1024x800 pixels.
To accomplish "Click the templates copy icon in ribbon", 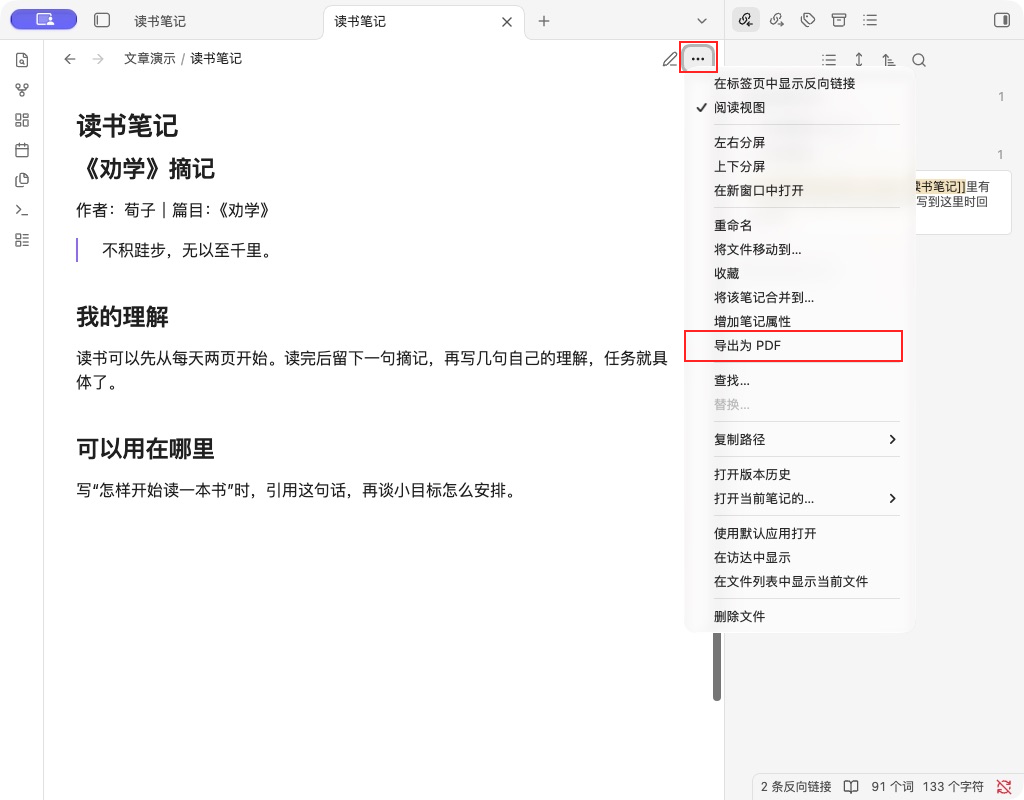I will 22,180.
